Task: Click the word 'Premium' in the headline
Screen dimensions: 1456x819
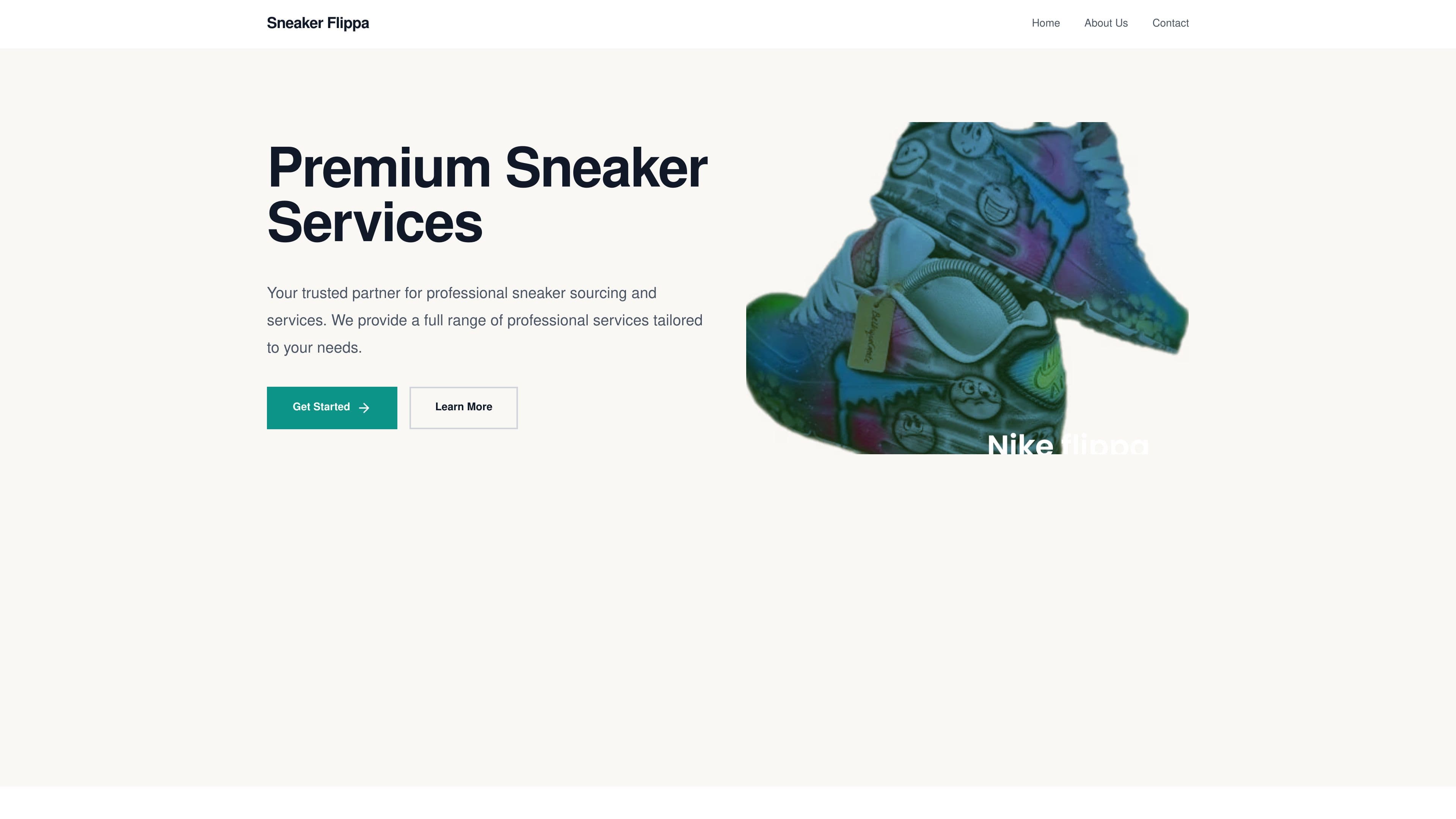Action: click(379, 168)
